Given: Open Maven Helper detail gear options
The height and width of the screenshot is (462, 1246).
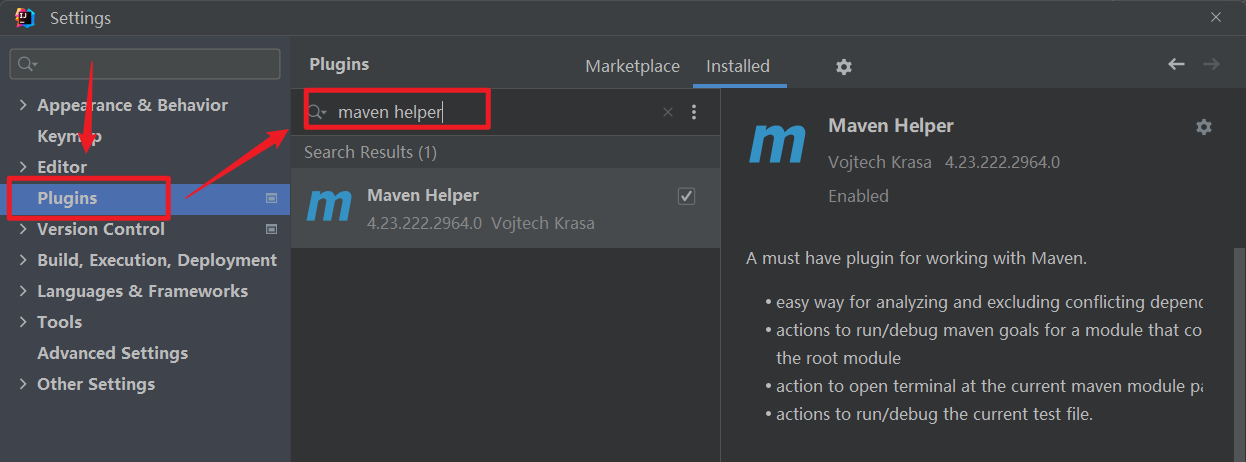Looking at the screenshot, I should [x=1204, y=127].
